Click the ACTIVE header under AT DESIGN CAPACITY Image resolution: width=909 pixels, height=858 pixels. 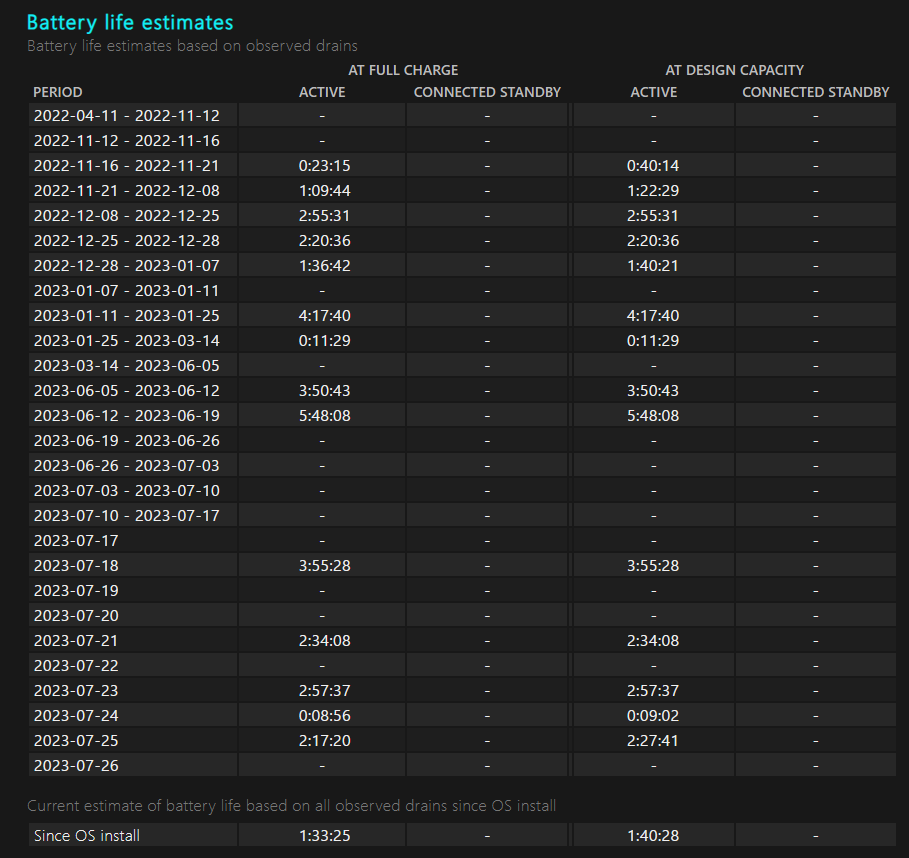coord(653,92)
